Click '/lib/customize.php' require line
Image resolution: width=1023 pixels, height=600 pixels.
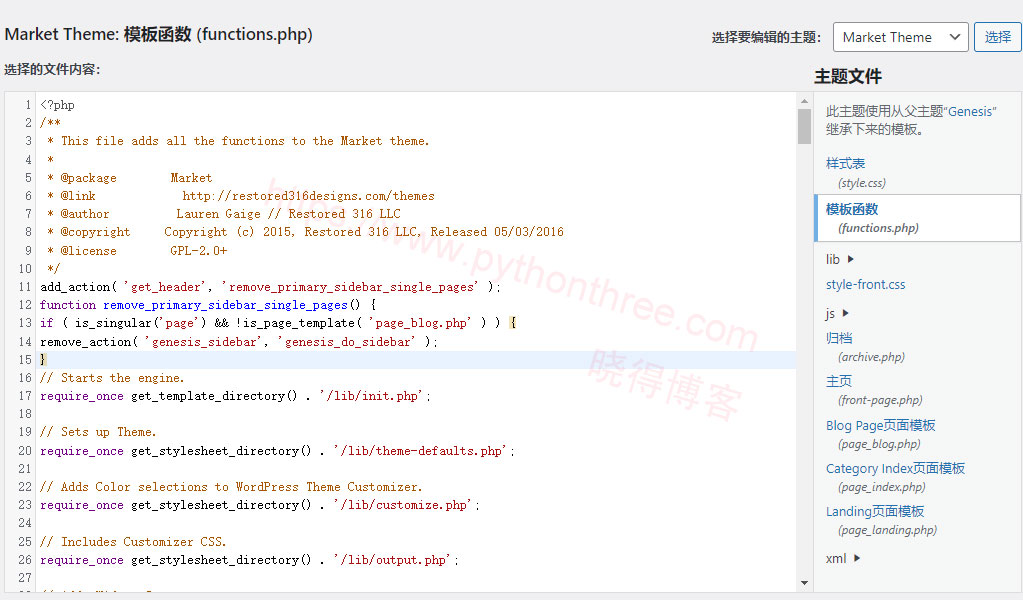pos(260,505)
